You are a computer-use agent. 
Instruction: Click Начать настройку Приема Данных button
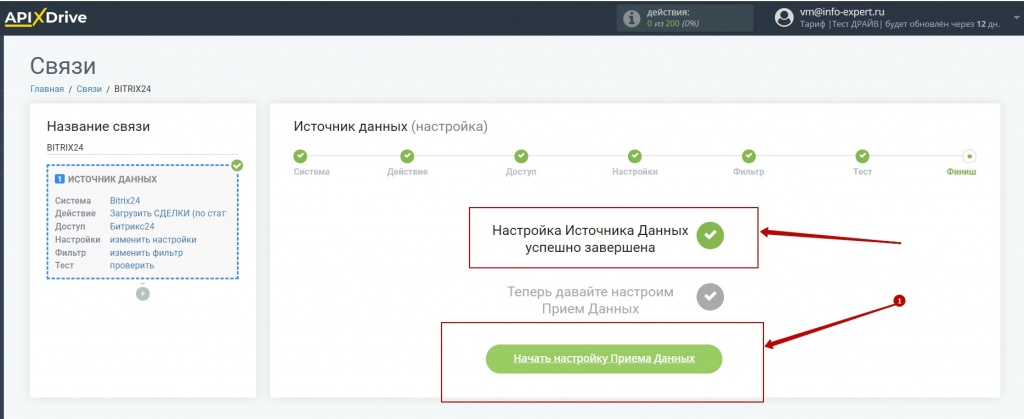604,359
